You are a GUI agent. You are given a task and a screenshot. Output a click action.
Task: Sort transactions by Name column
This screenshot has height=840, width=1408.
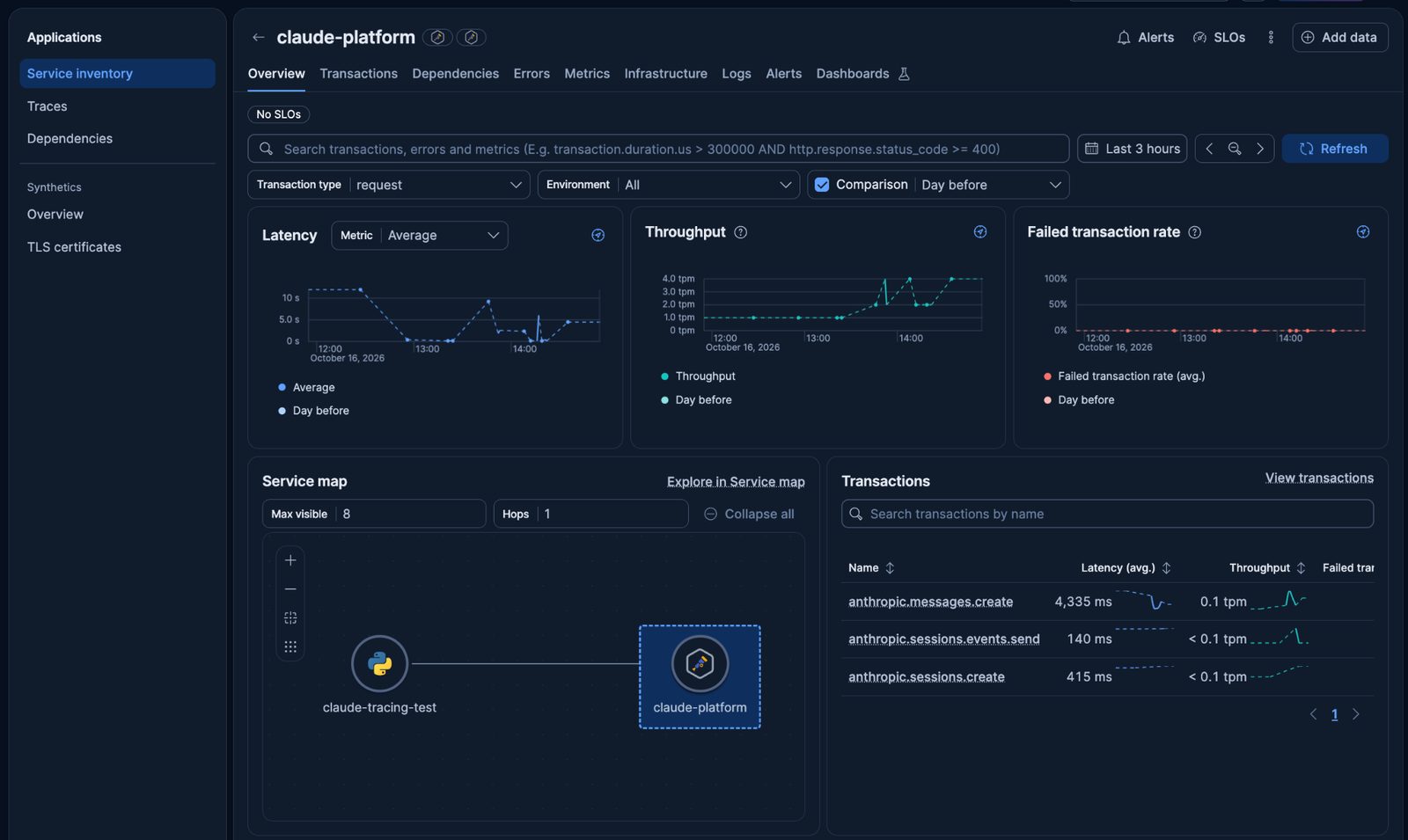click(x=871, y=568)
